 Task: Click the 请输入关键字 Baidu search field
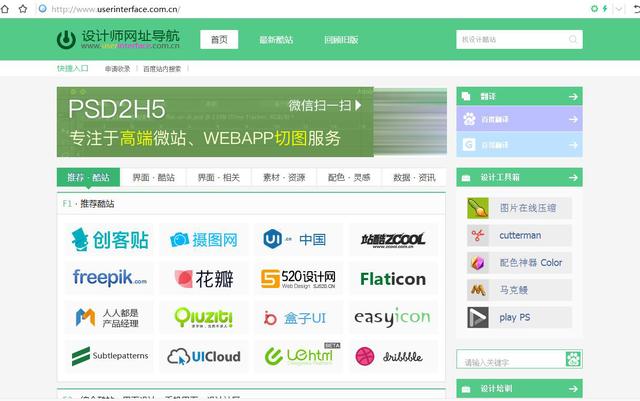(x=511, y=359)
